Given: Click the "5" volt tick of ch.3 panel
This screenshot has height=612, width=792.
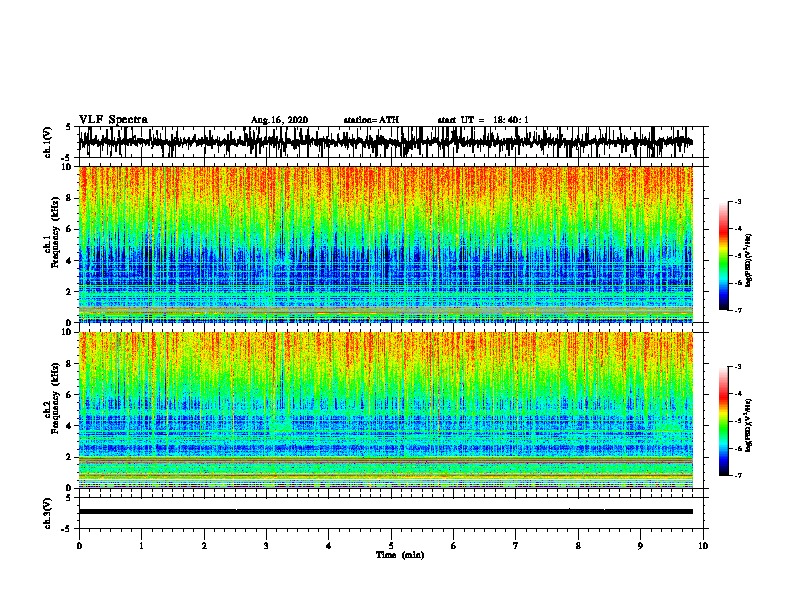Looking at the screenshot, I should [x=69, y=498].
